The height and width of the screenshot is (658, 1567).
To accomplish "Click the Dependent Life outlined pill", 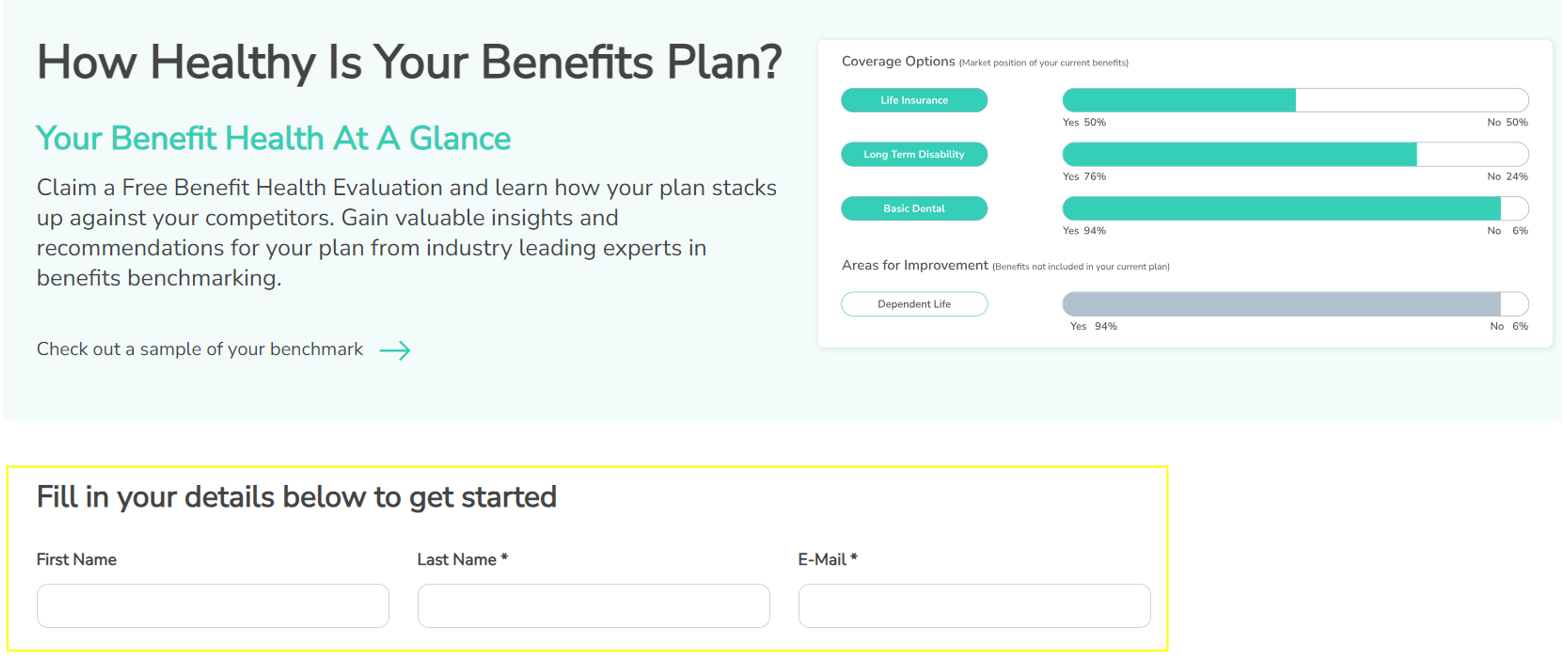I will tap(914, 304).
